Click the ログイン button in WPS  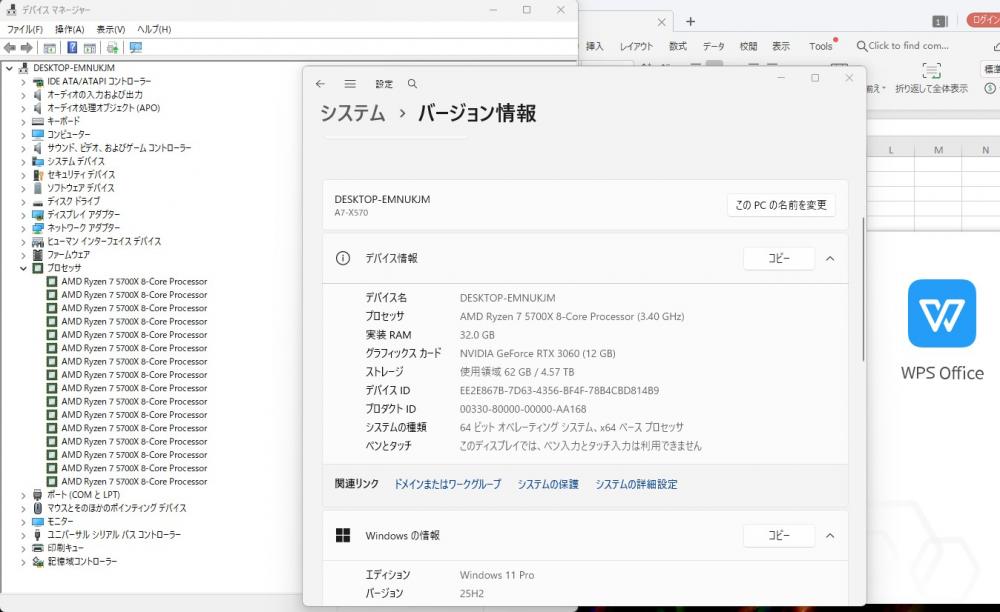(984, 20)
